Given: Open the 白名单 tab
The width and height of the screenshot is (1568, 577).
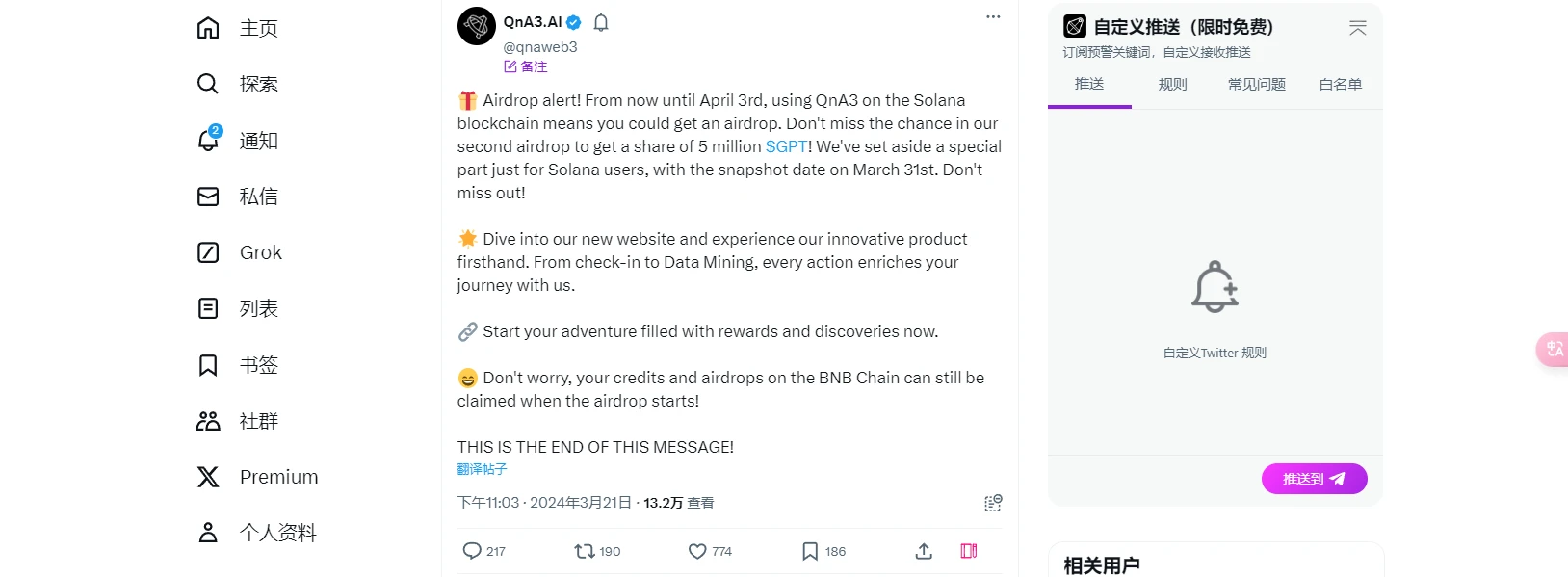Looking at the screenshot, I should [1340, 85].
